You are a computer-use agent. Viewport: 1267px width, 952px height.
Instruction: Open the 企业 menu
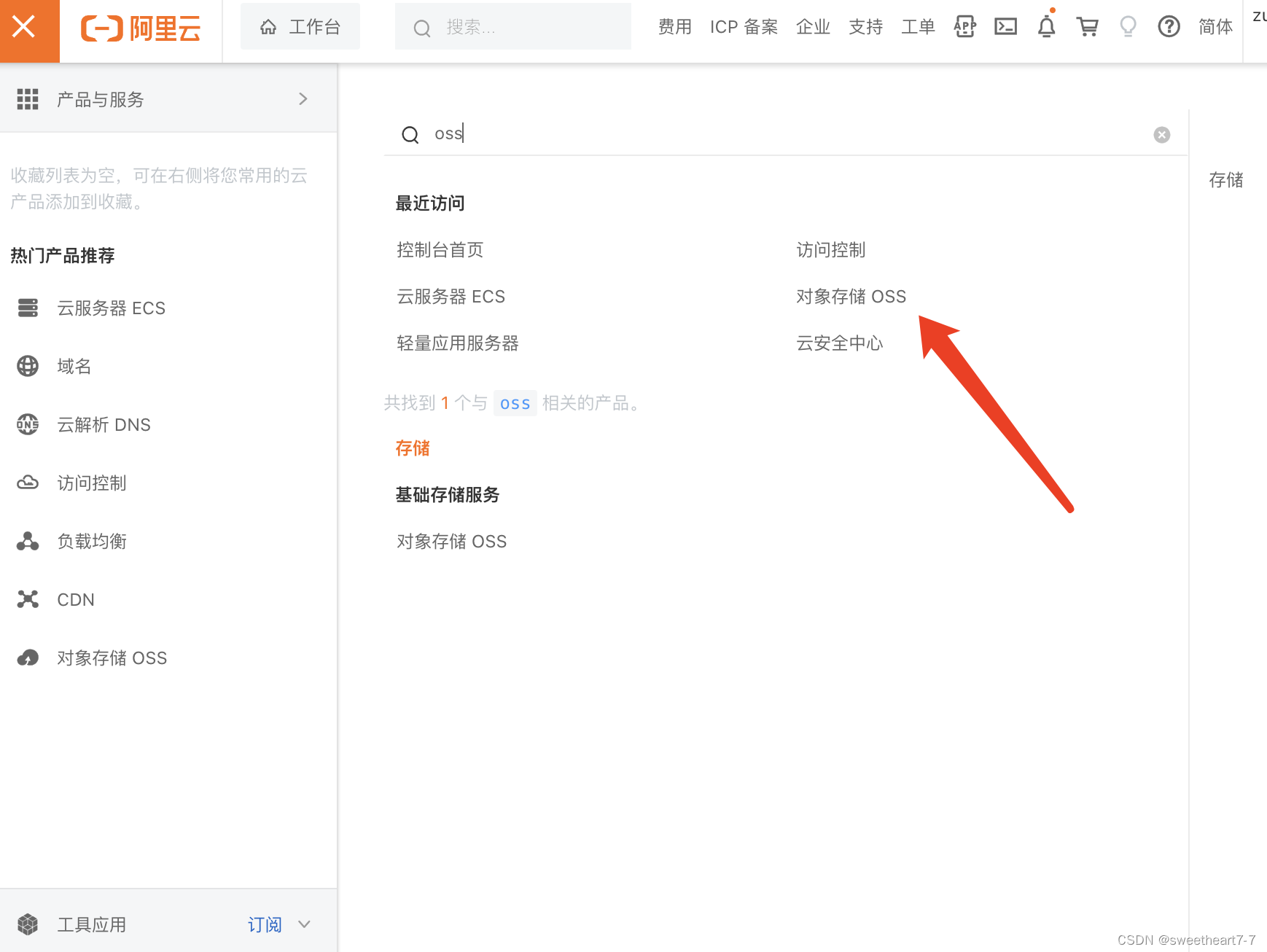click(814, 27)
